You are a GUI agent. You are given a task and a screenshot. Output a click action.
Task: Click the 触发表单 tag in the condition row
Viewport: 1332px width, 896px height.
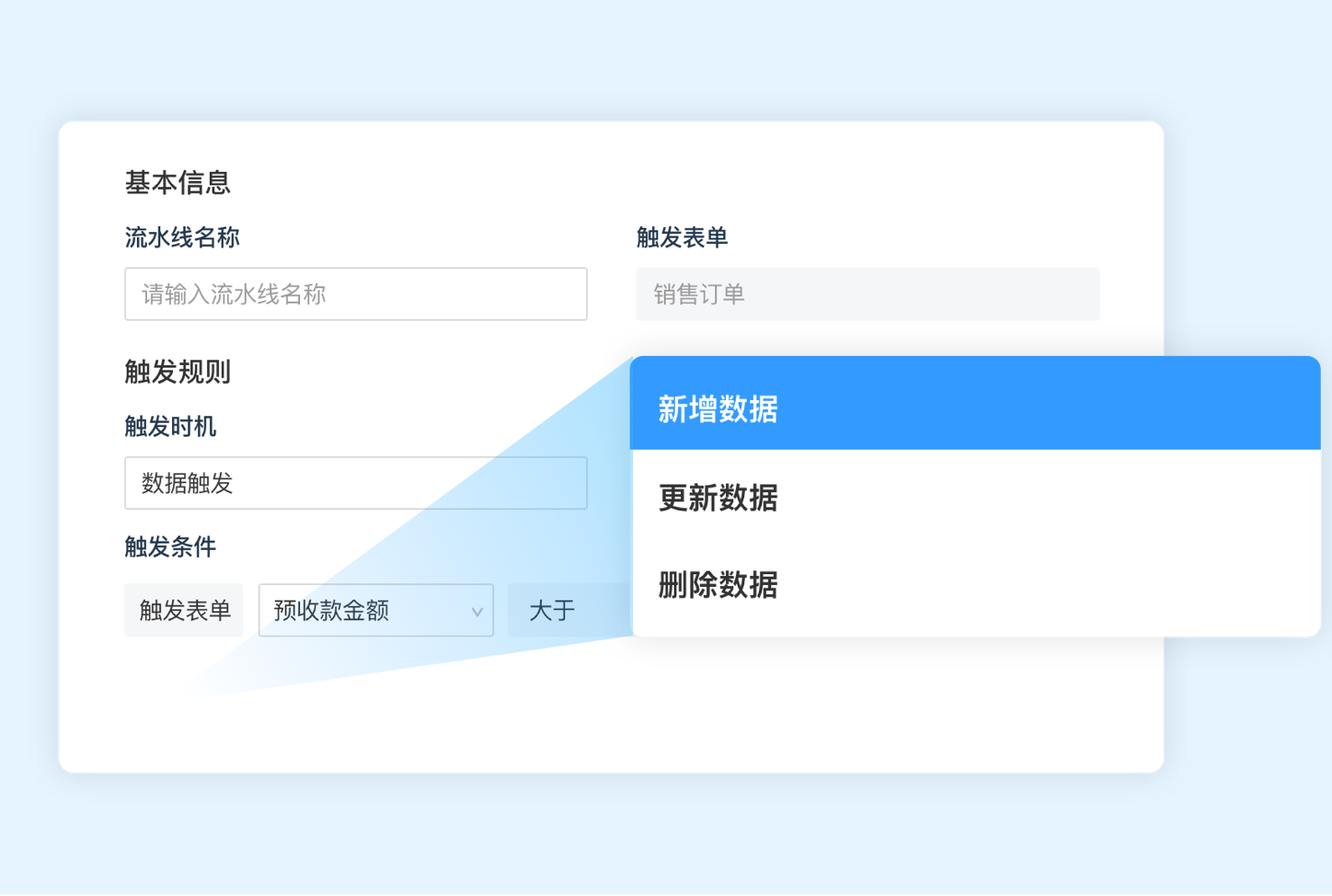(x=184, y=610)
